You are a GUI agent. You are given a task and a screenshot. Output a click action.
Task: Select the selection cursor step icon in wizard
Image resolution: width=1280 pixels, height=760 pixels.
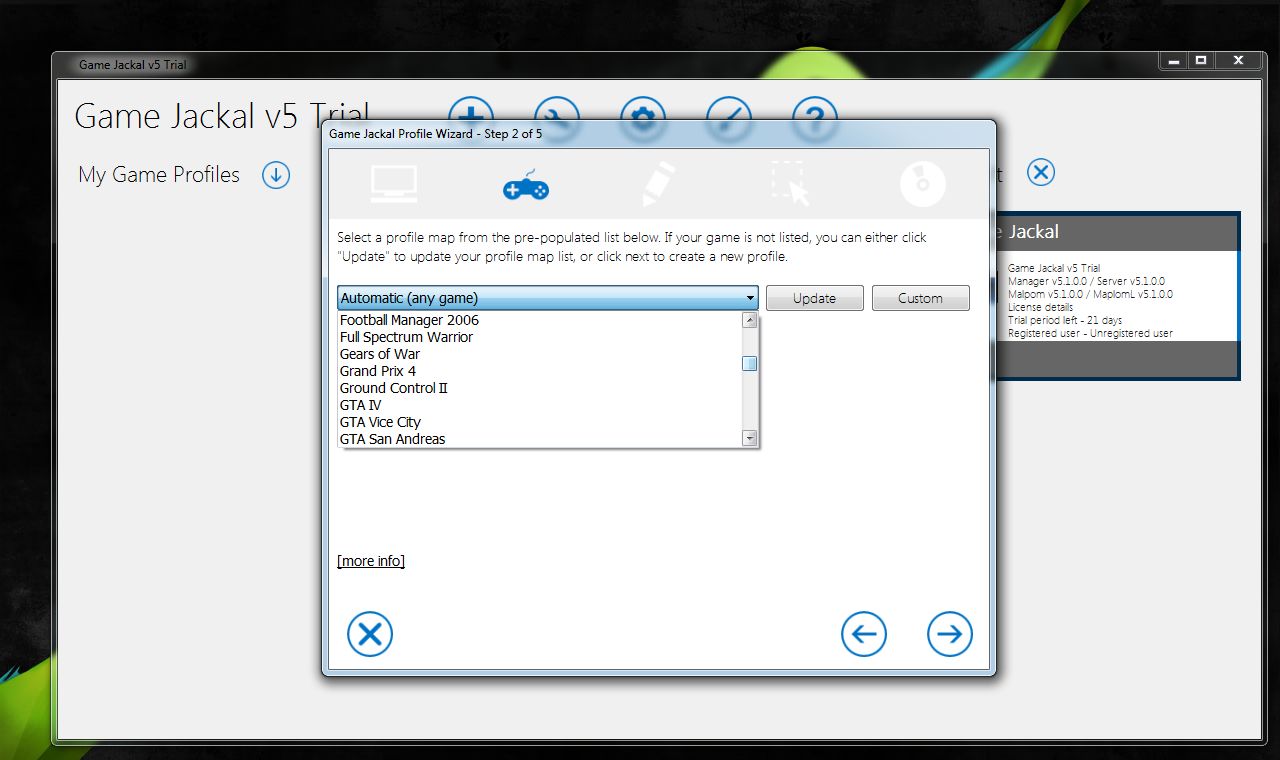pyautogui.click(x=790, y=184)
